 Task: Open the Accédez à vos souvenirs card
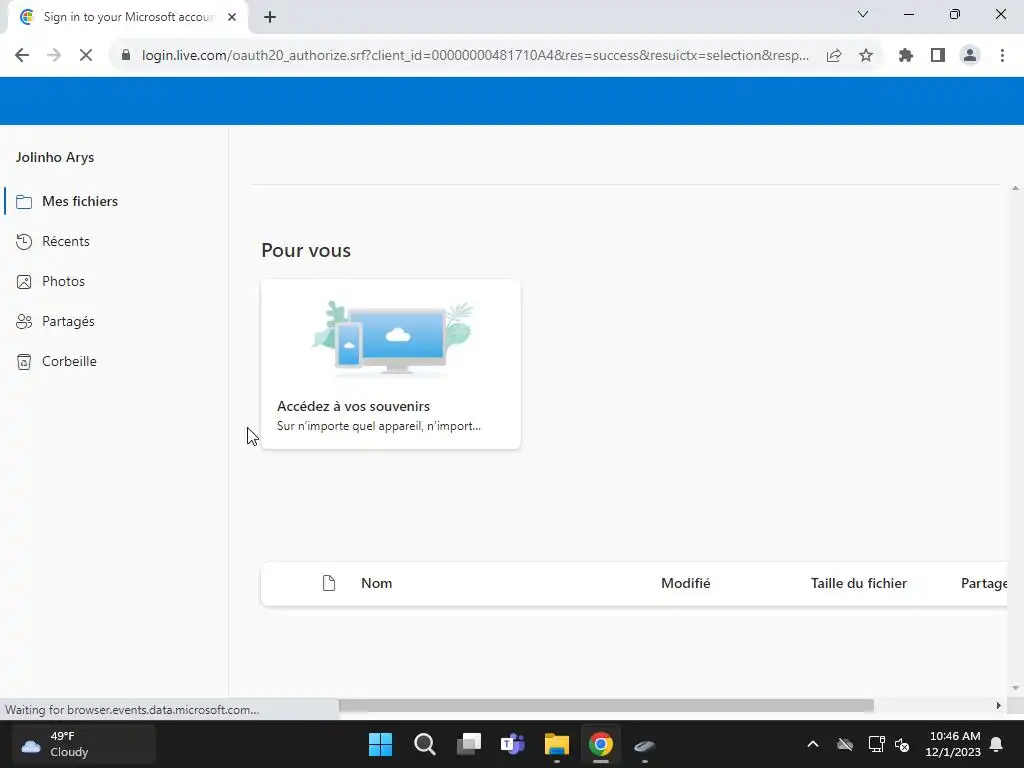pos(391,364)
